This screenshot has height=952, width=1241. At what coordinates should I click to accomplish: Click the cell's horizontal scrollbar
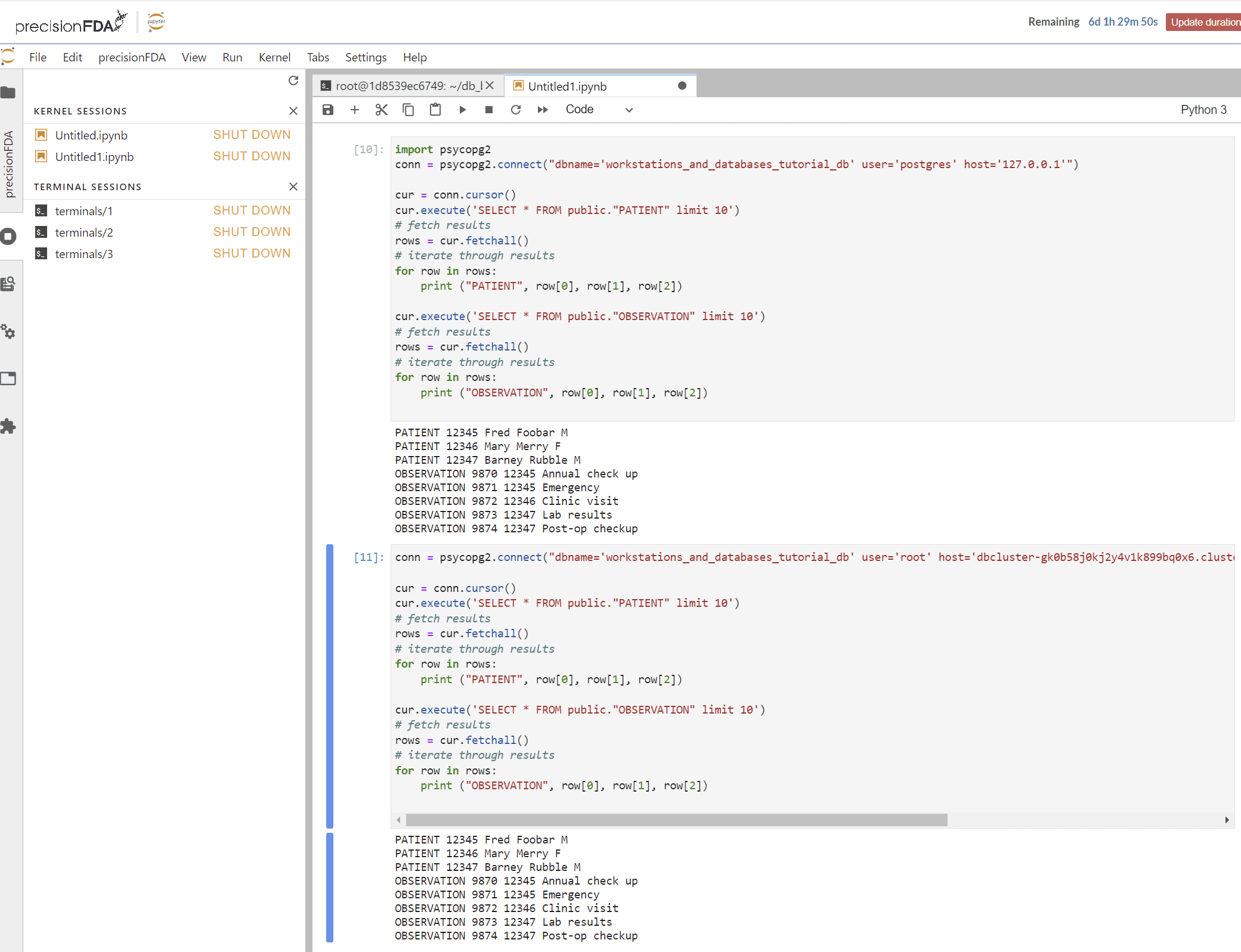tap(676, 820)
